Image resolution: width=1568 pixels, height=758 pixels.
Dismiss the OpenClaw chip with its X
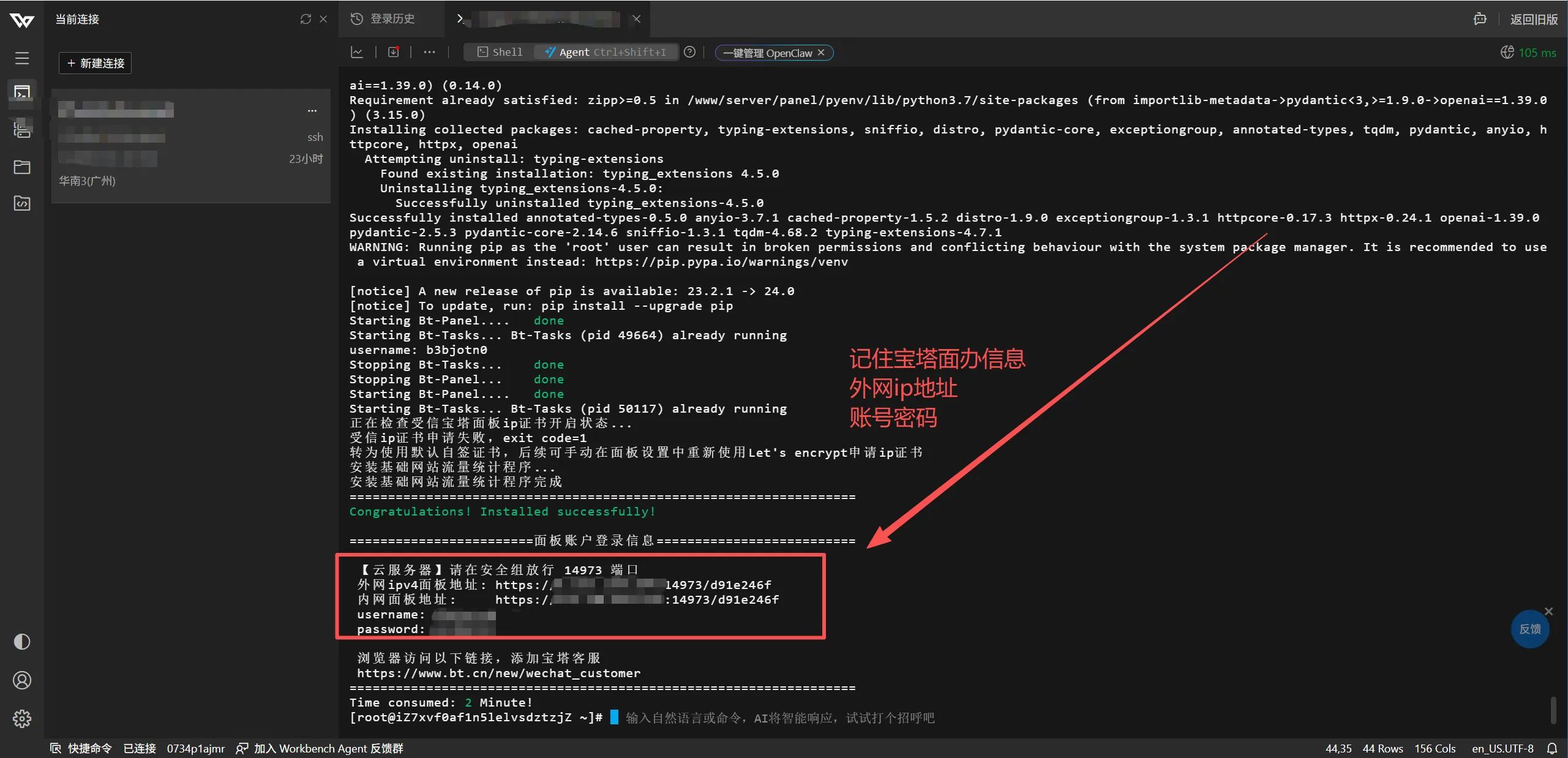pyautogui.click(x=821, y=53)
